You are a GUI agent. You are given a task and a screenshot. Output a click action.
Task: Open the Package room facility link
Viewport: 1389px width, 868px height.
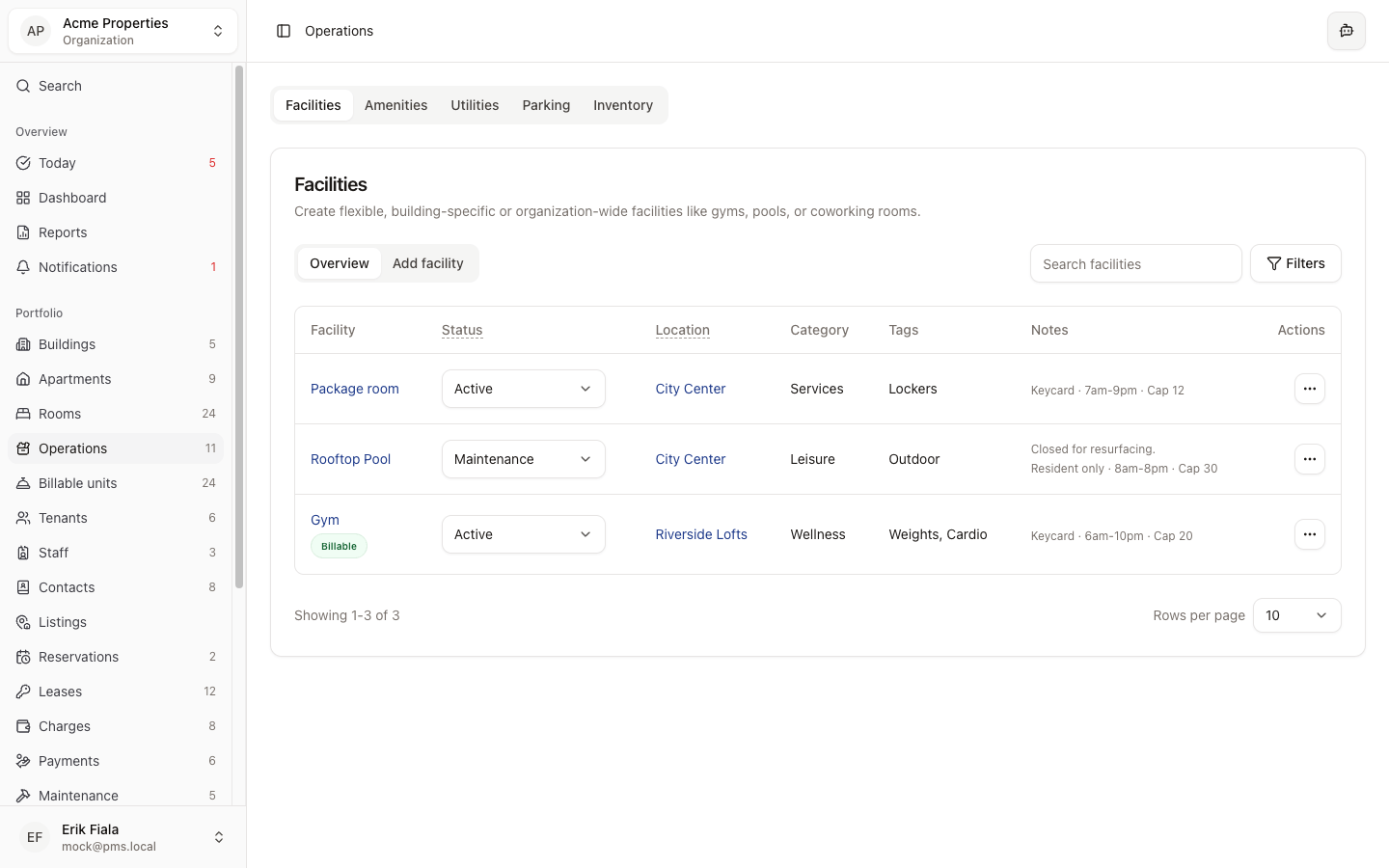354,389
